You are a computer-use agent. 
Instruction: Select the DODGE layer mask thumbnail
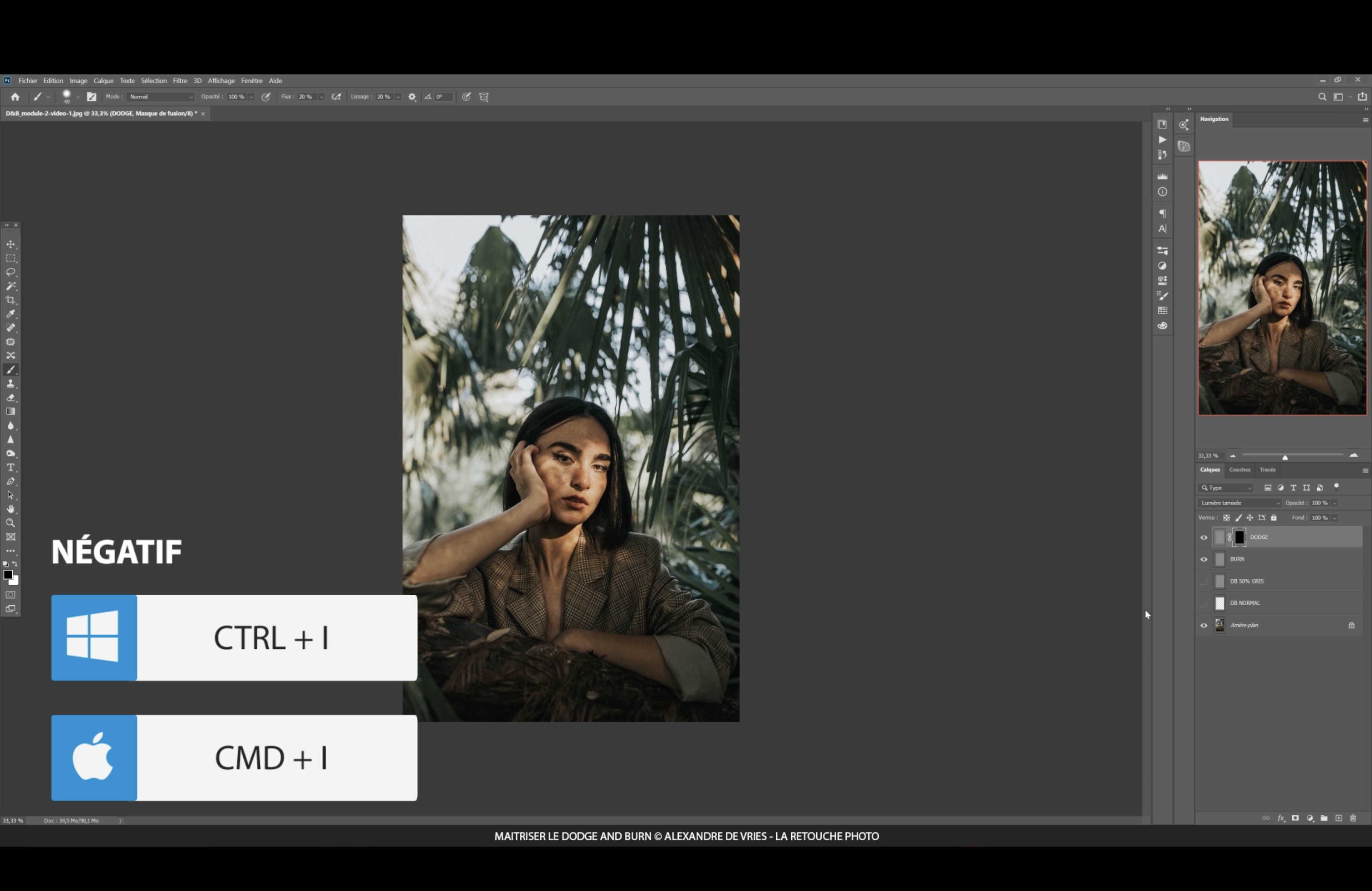coord(1240,538)
